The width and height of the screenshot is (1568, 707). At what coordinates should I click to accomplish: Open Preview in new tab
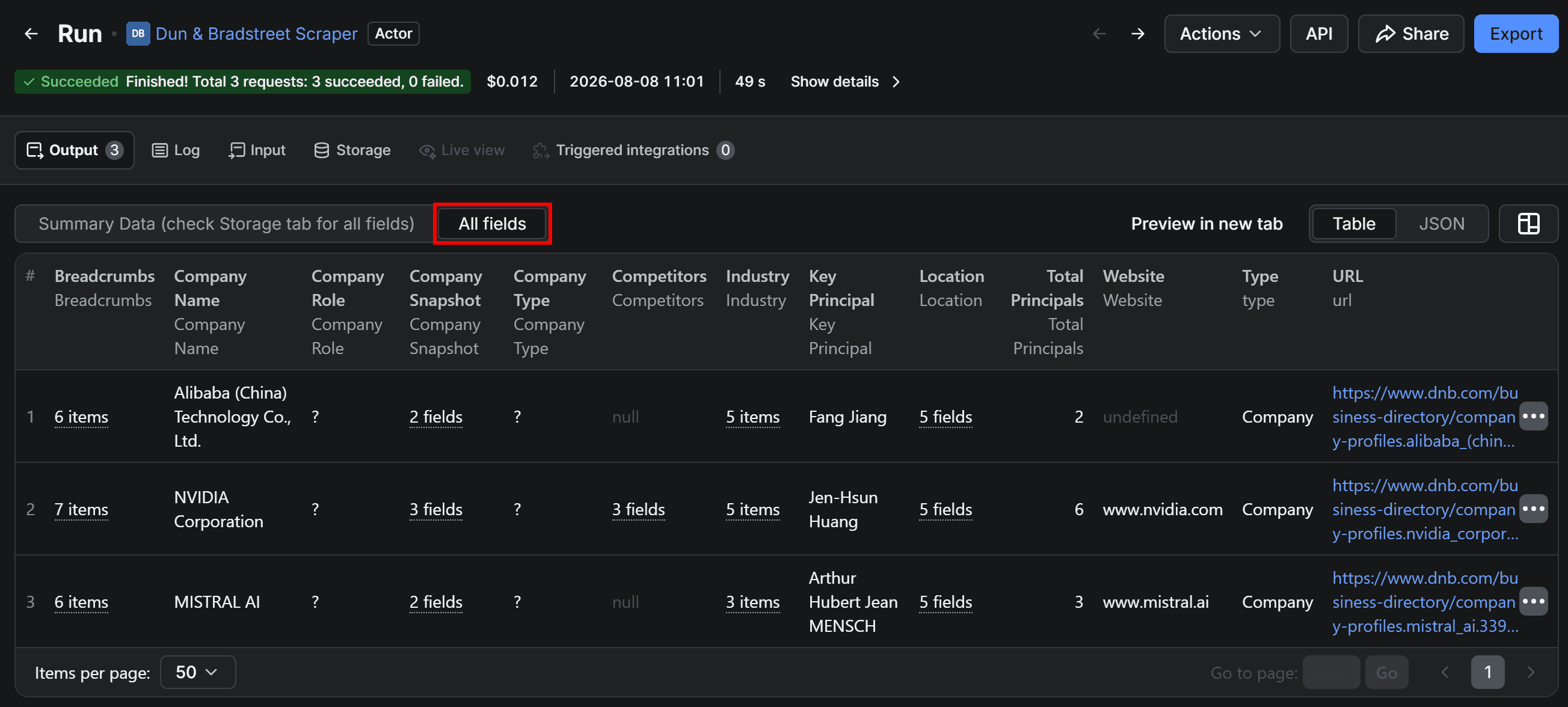pyautogui.click(x=1207, y=224)
